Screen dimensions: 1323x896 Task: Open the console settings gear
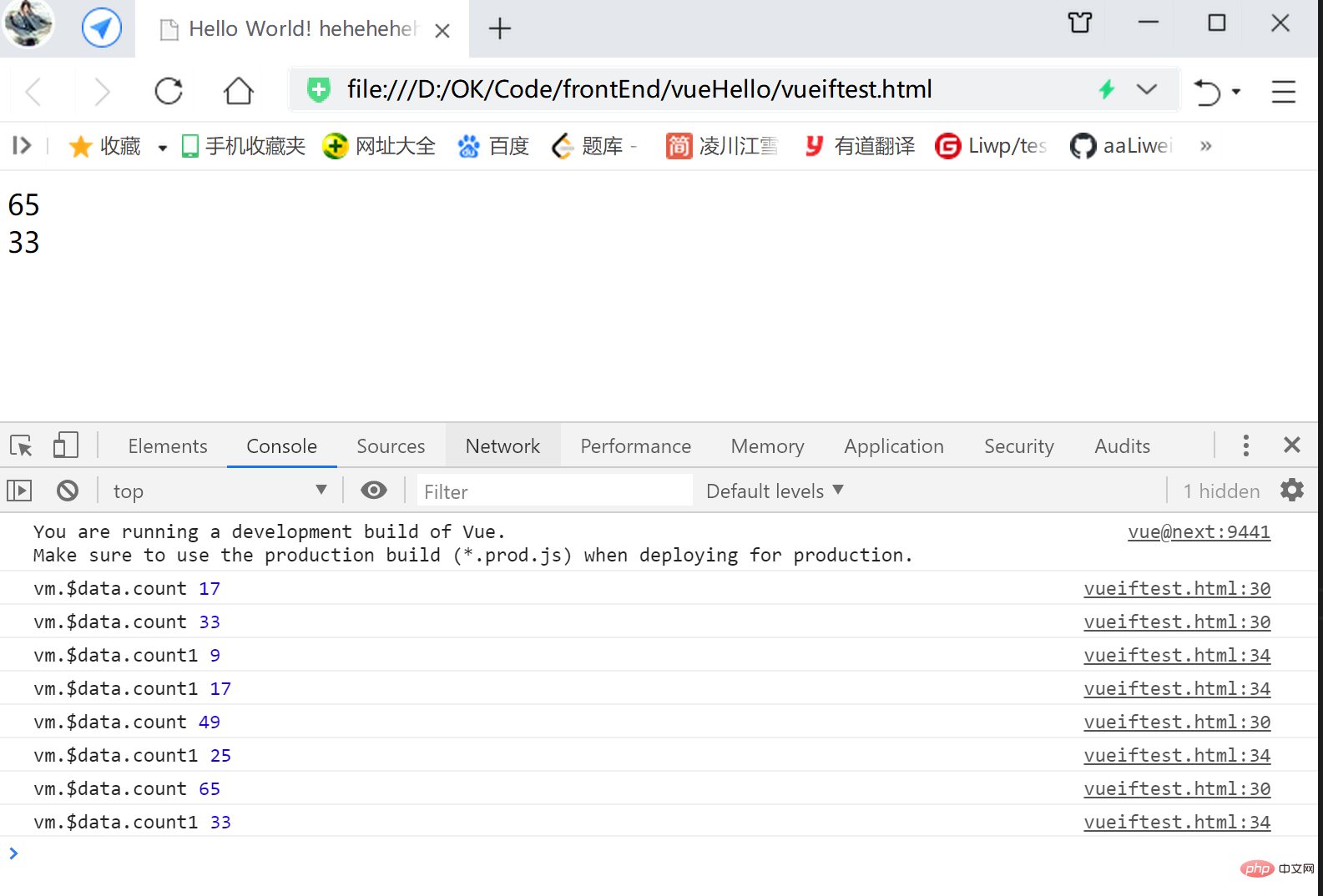(1291, 491)
